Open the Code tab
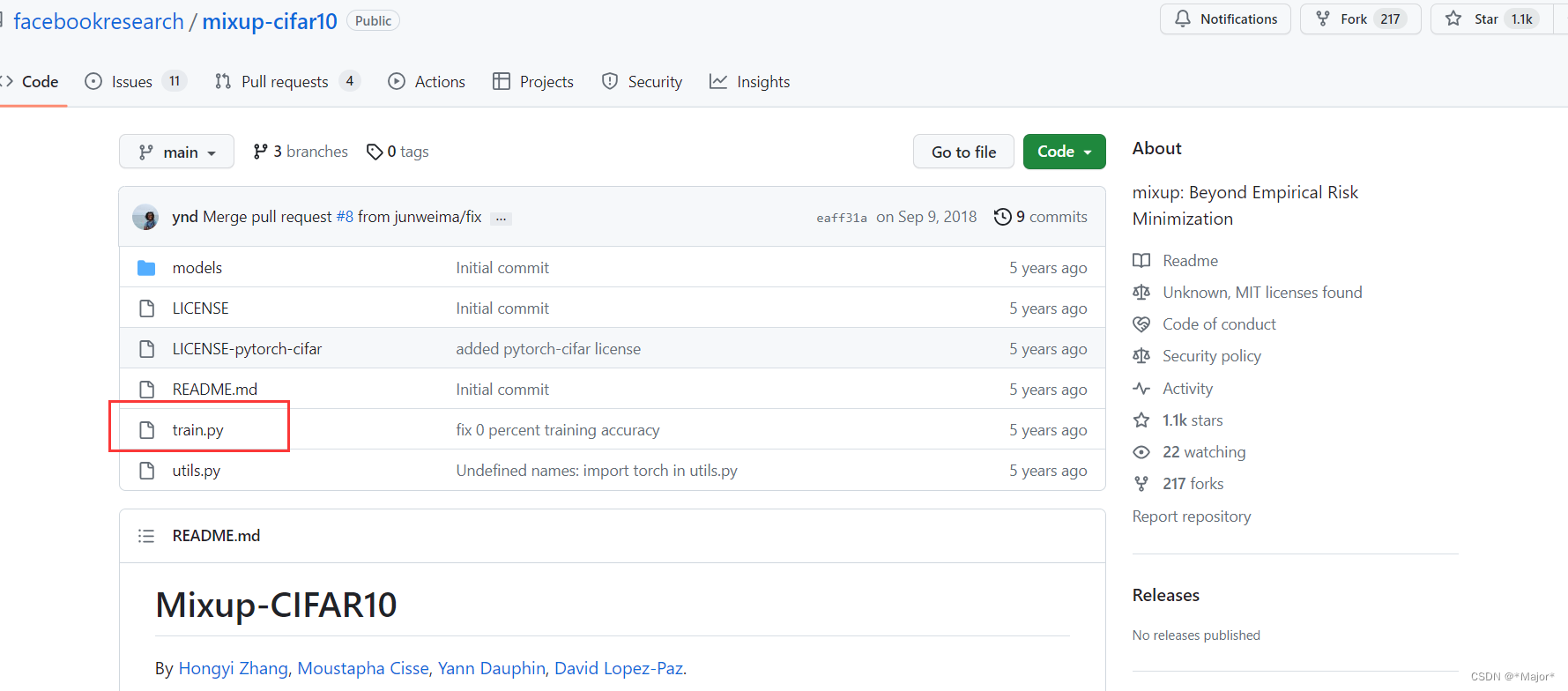The image size is (1568, 691). pos(30,82)
